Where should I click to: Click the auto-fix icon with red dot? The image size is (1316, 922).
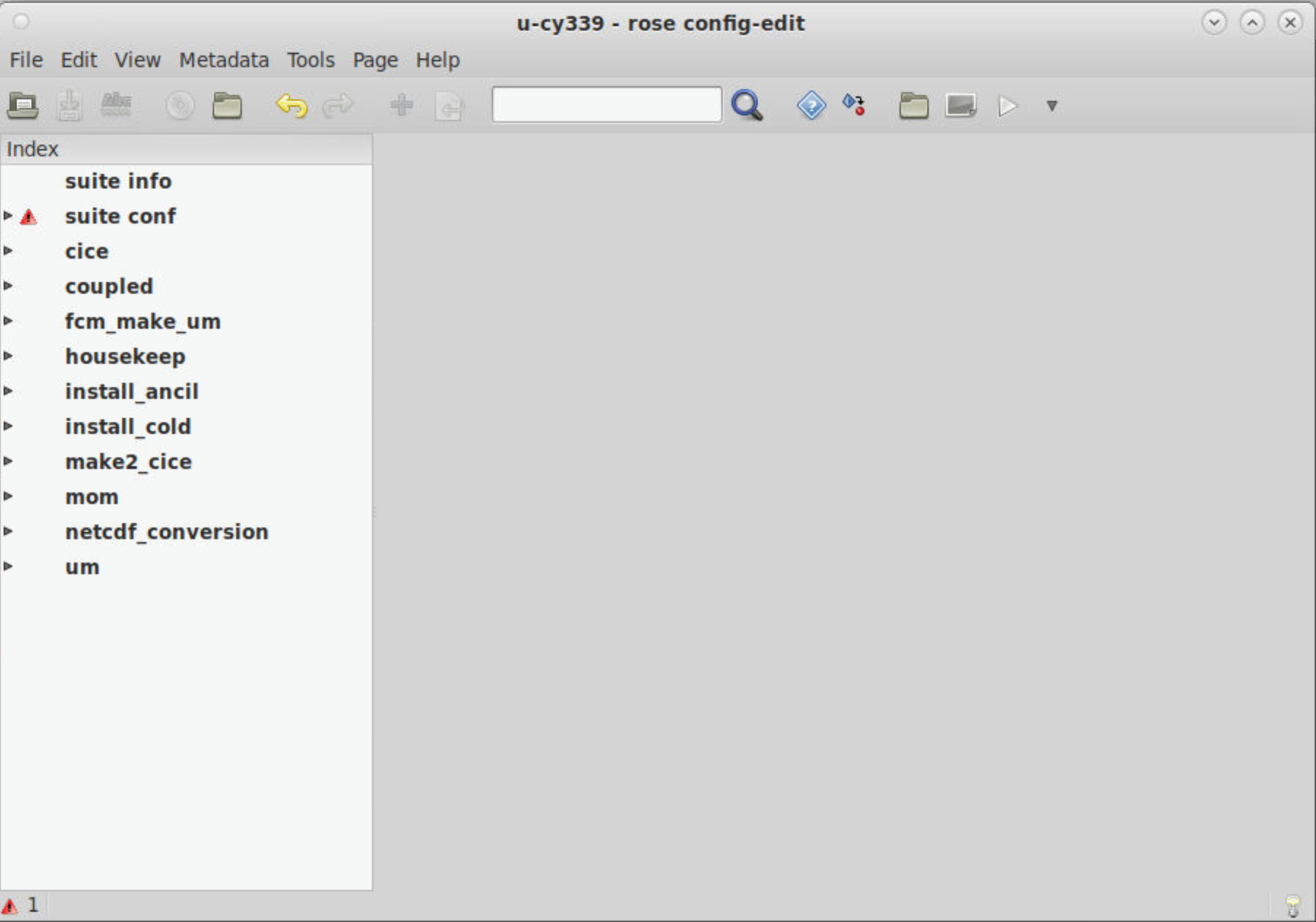[854, 105]
